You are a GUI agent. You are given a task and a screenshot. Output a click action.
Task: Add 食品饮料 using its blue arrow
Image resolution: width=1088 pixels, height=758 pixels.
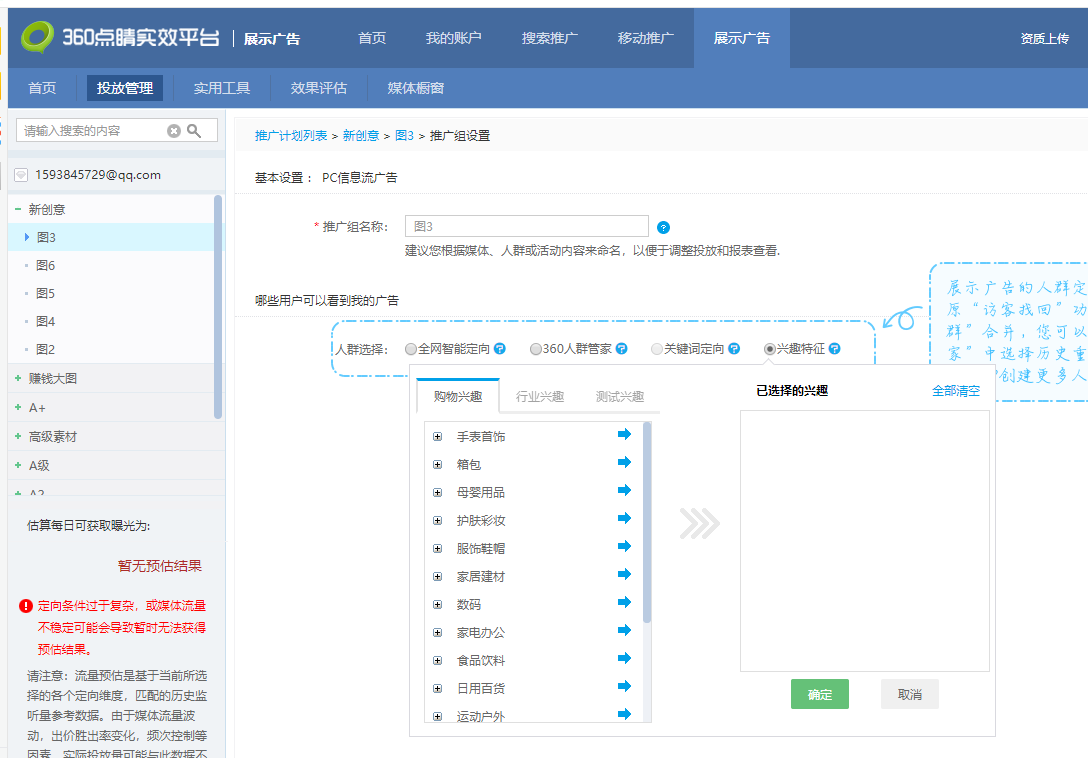pos(624,659)
